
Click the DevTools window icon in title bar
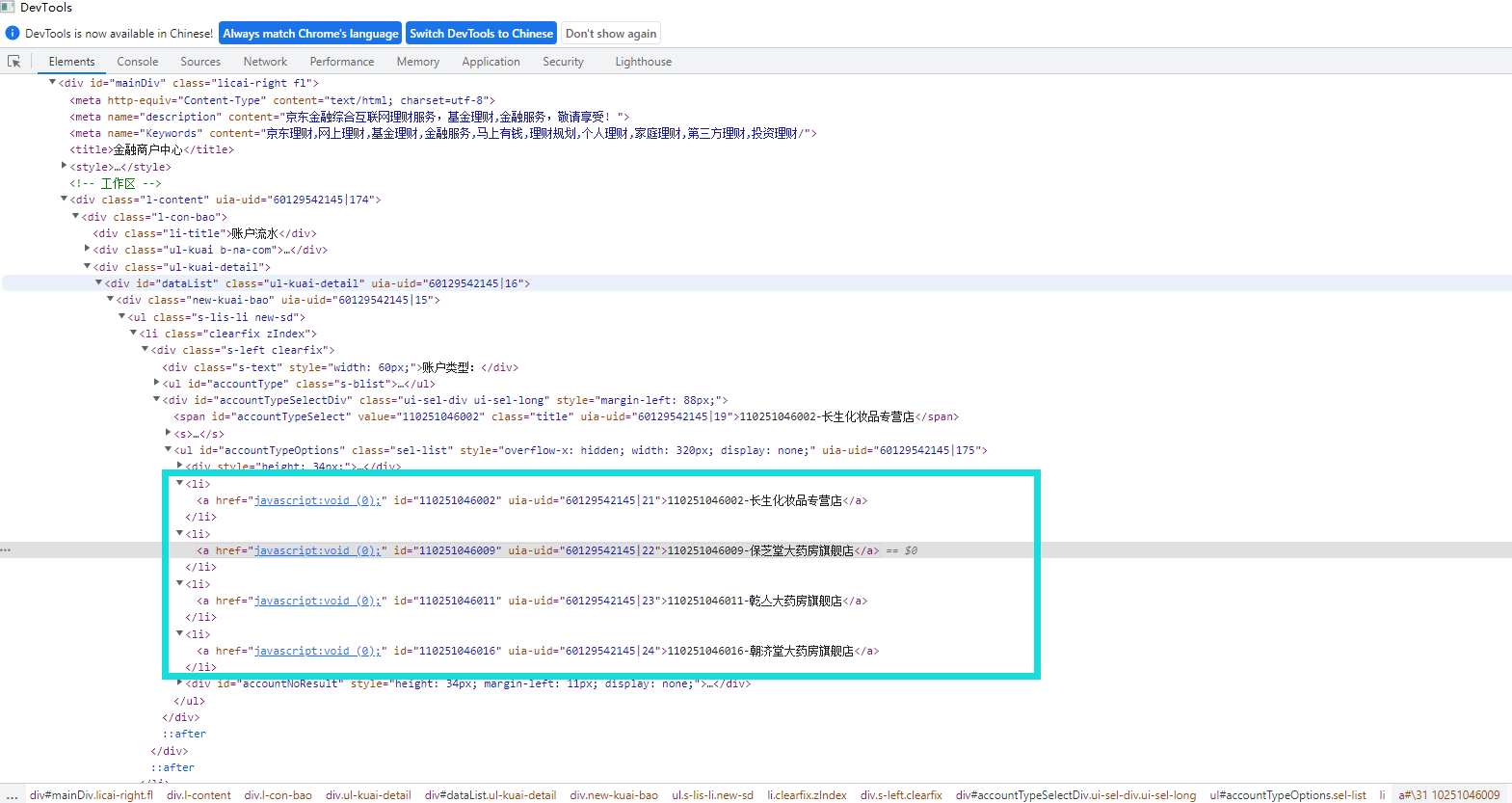coord(8,7)
